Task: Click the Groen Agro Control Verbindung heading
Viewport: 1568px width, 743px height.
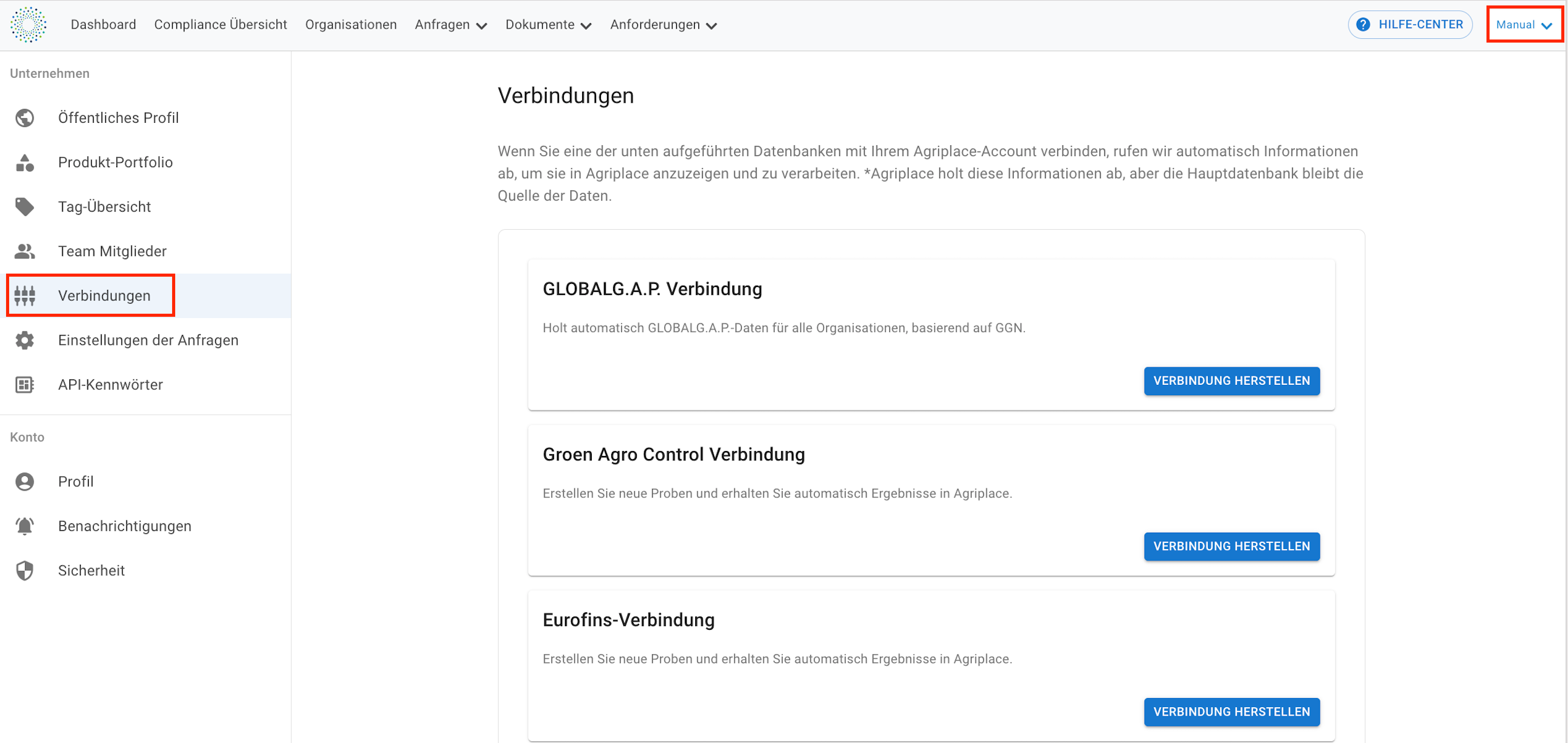Action: (673, 455)
